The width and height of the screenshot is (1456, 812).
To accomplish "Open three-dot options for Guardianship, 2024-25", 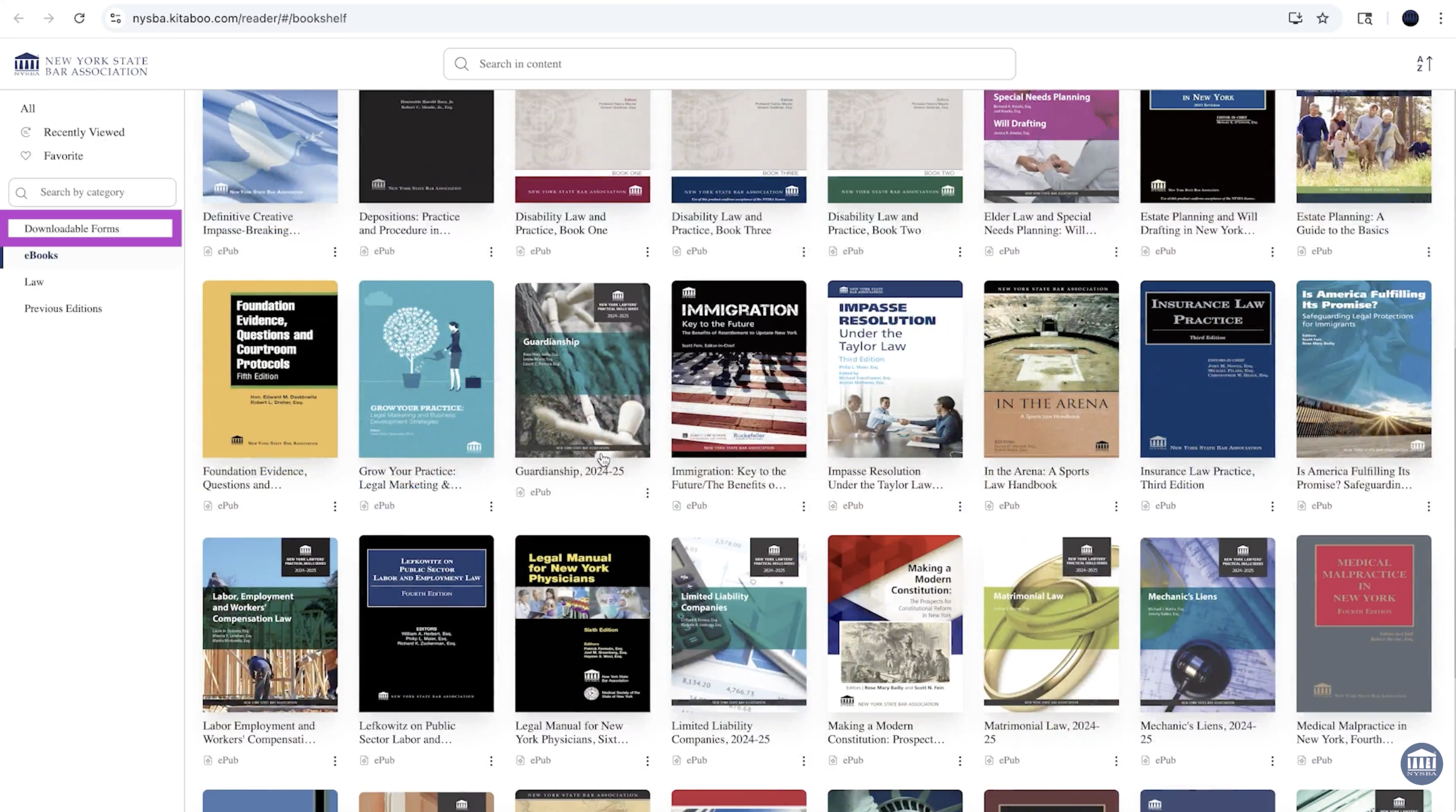I will coord(647,493).
